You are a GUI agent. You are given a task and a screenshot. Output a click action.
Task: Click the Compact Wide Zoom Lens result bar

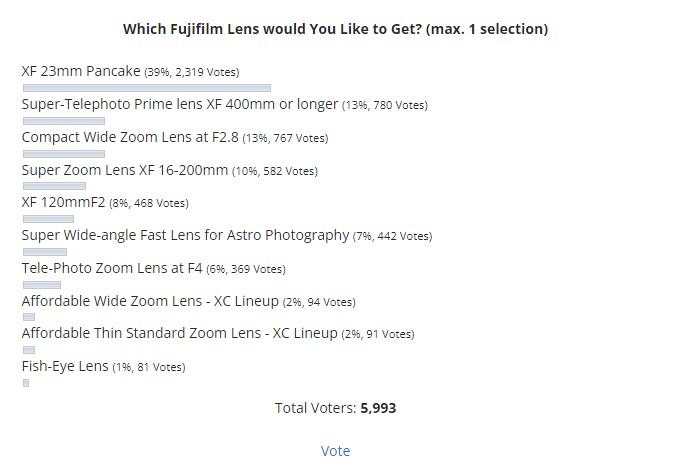(64, 154)
